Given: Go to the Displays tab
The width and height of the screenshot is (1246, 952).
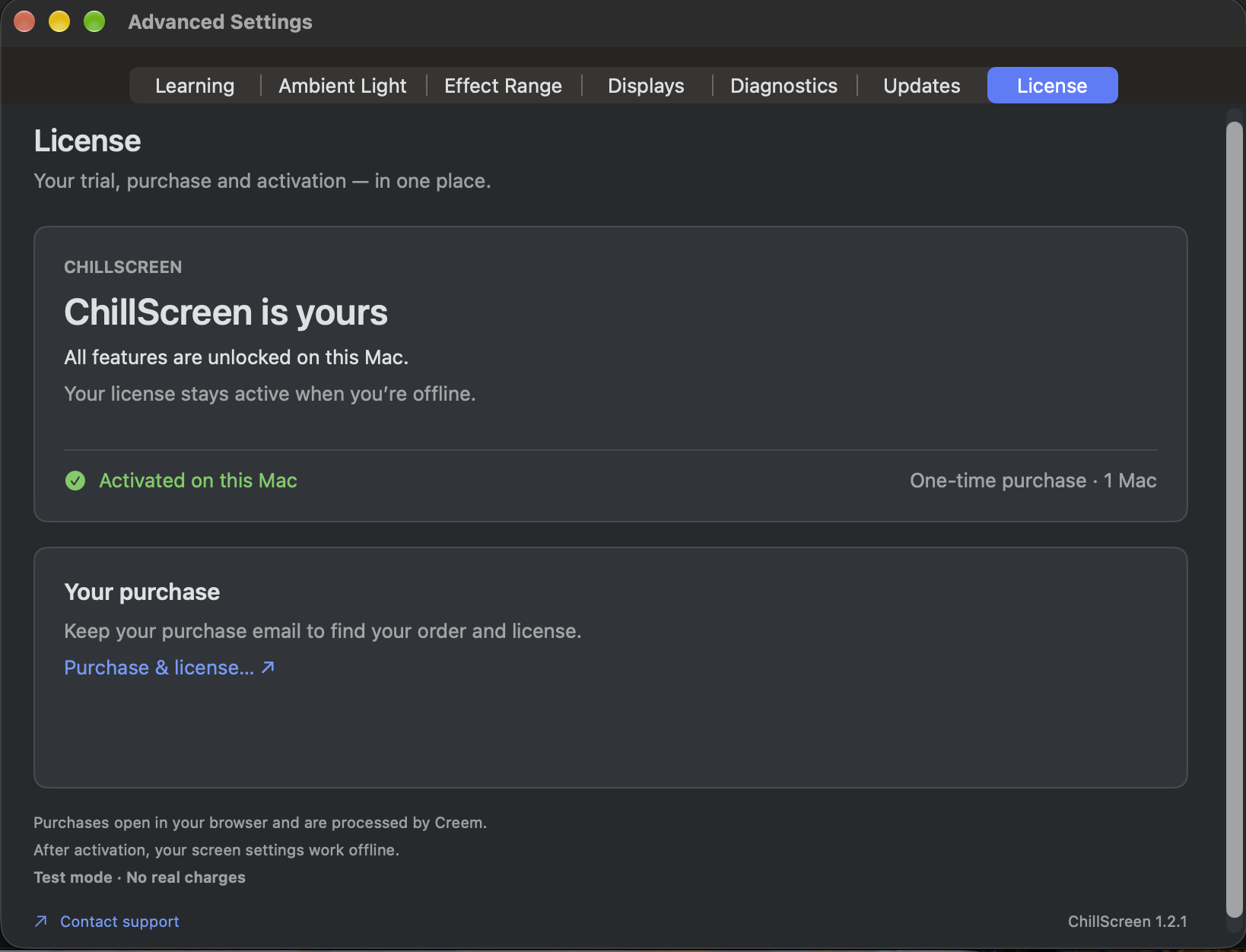Looking at the screenshot, I should click(646, 86).
